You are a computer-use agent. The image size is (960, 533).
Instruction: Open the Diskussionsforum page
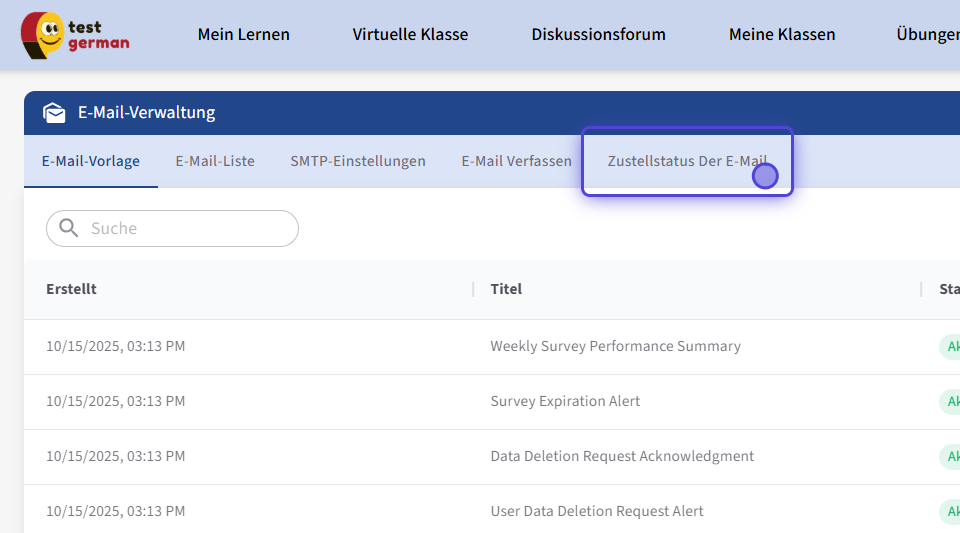tap(598, 34)
